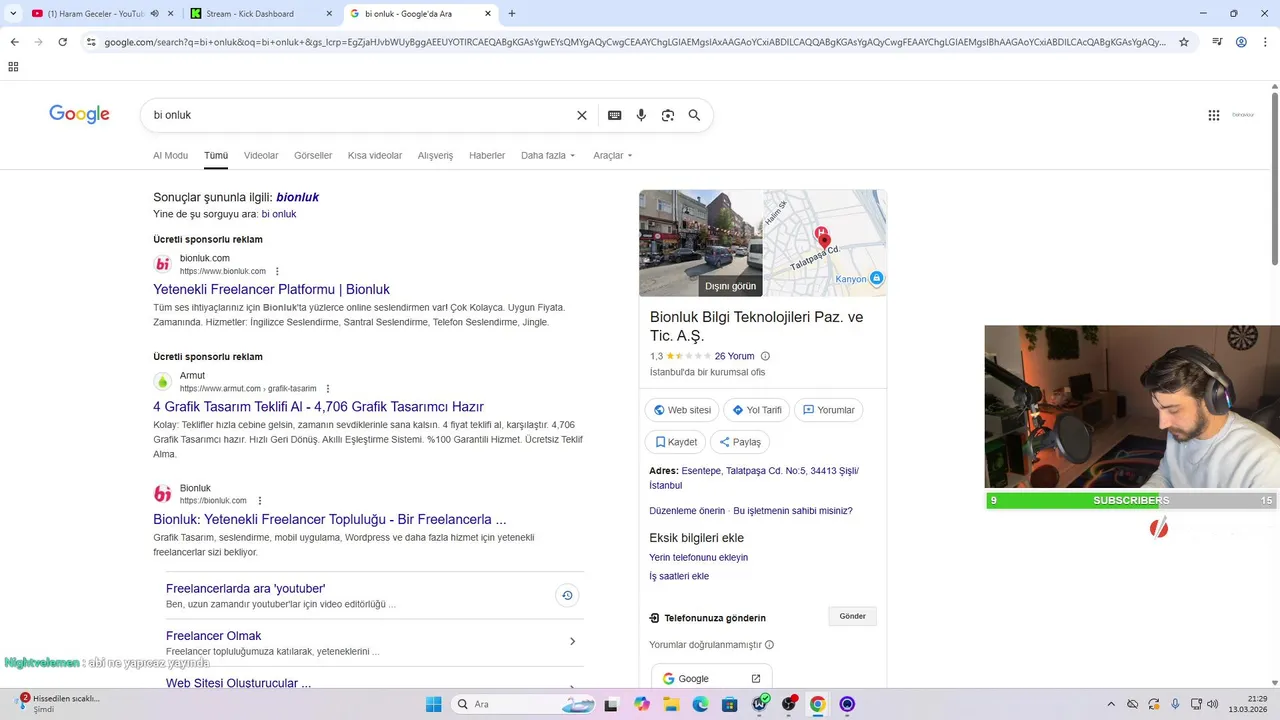Search by image with the lens icon
The image size is (1280, 720).
[x=668, y=115]
